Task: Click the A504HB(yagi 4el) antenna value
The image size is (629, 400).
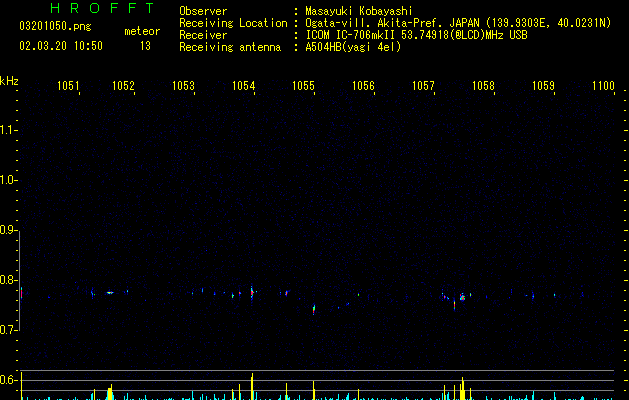Action: [x=353, y=47]
